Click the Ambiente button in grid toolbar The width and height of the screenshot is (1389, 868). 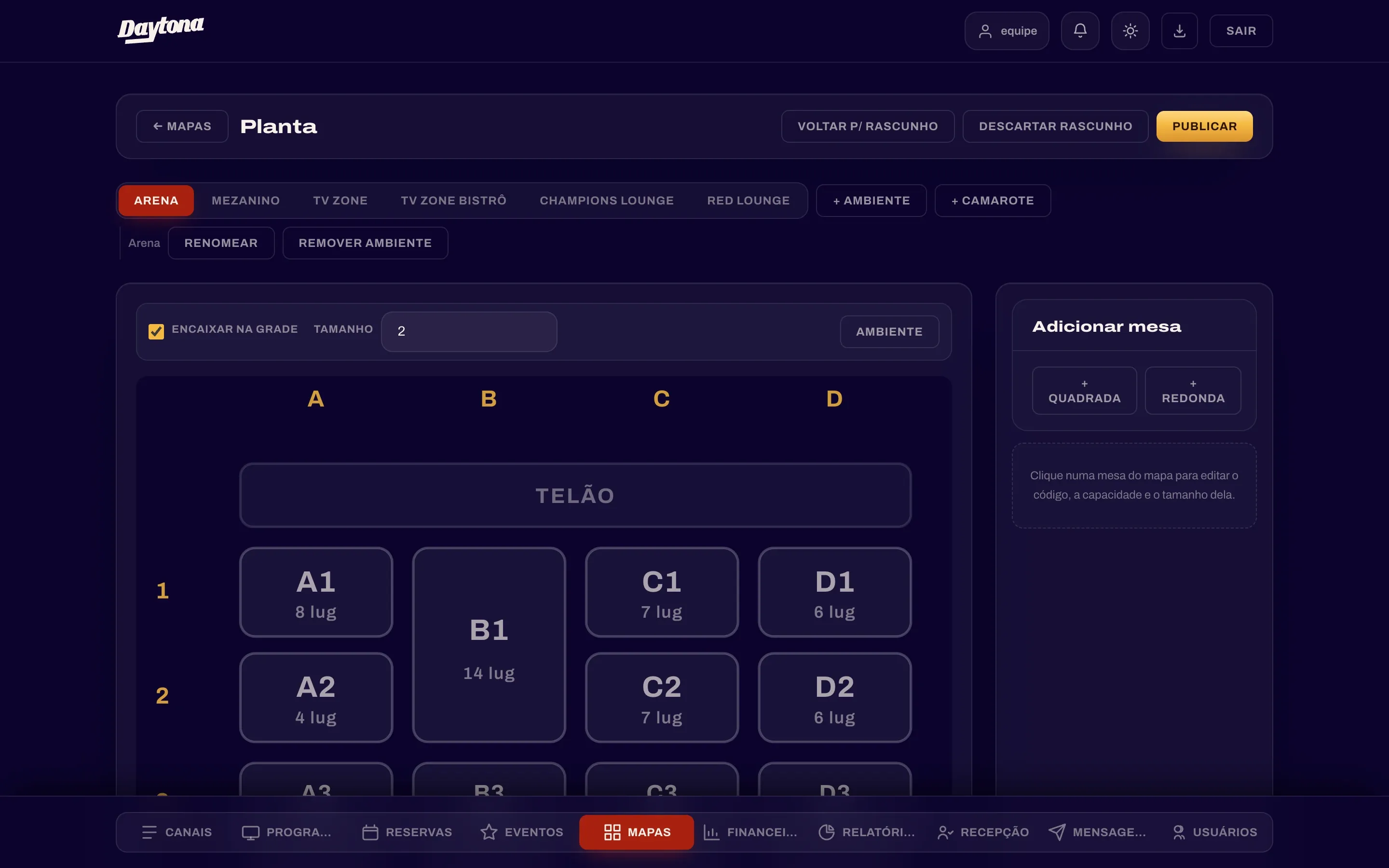pyautogui.click(x=889, y=332)
